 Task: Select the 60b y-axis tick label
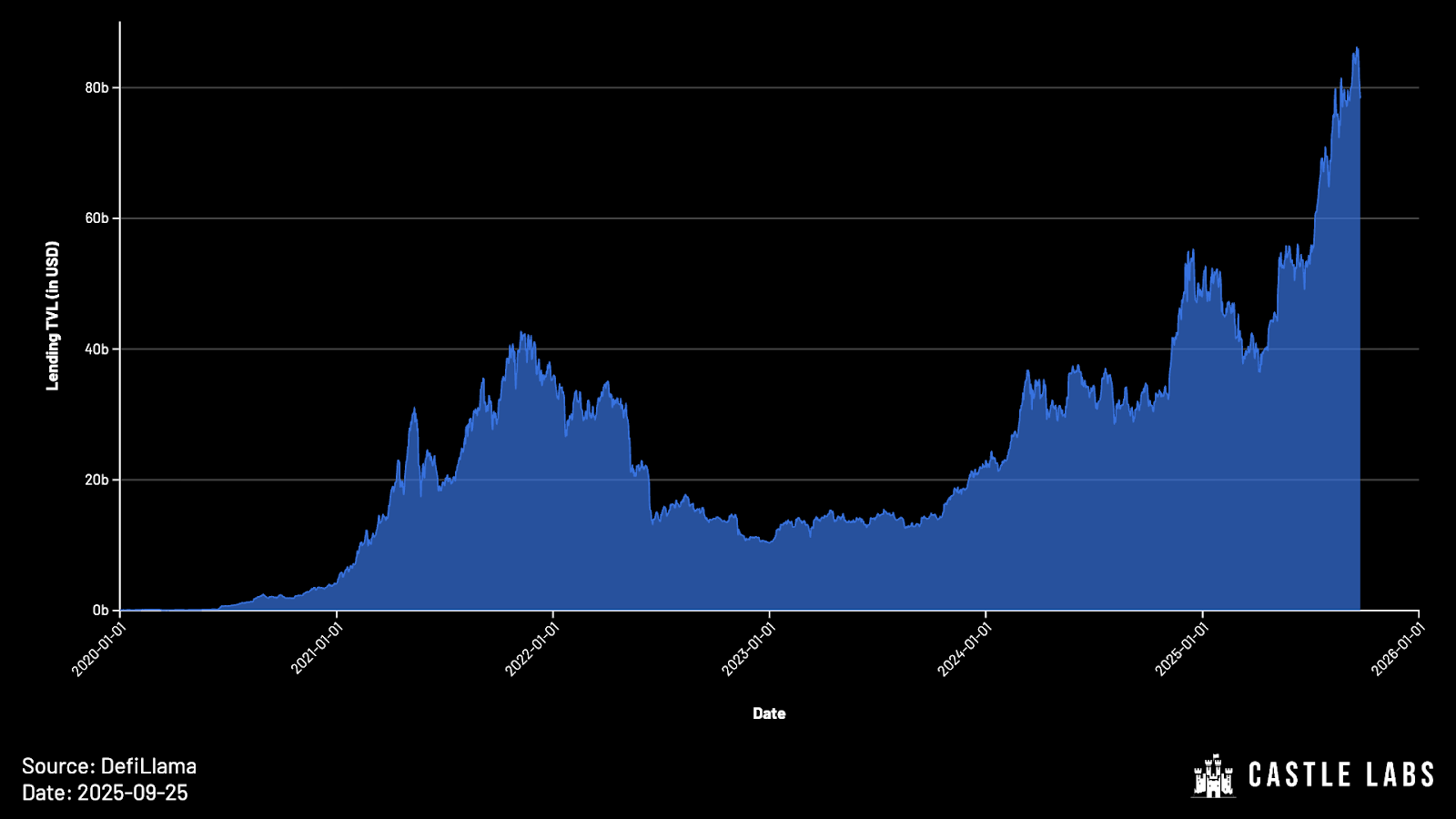pos(96,218)
